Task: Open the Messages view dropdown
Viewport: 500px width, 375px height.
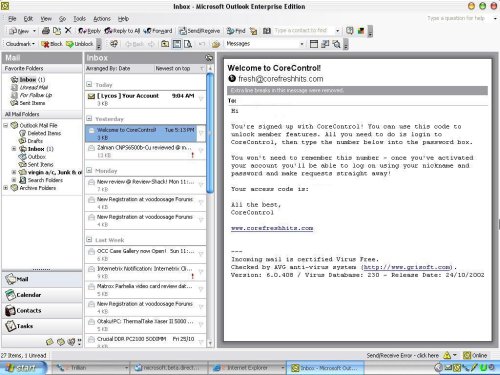Action: [x=302, y=44]
